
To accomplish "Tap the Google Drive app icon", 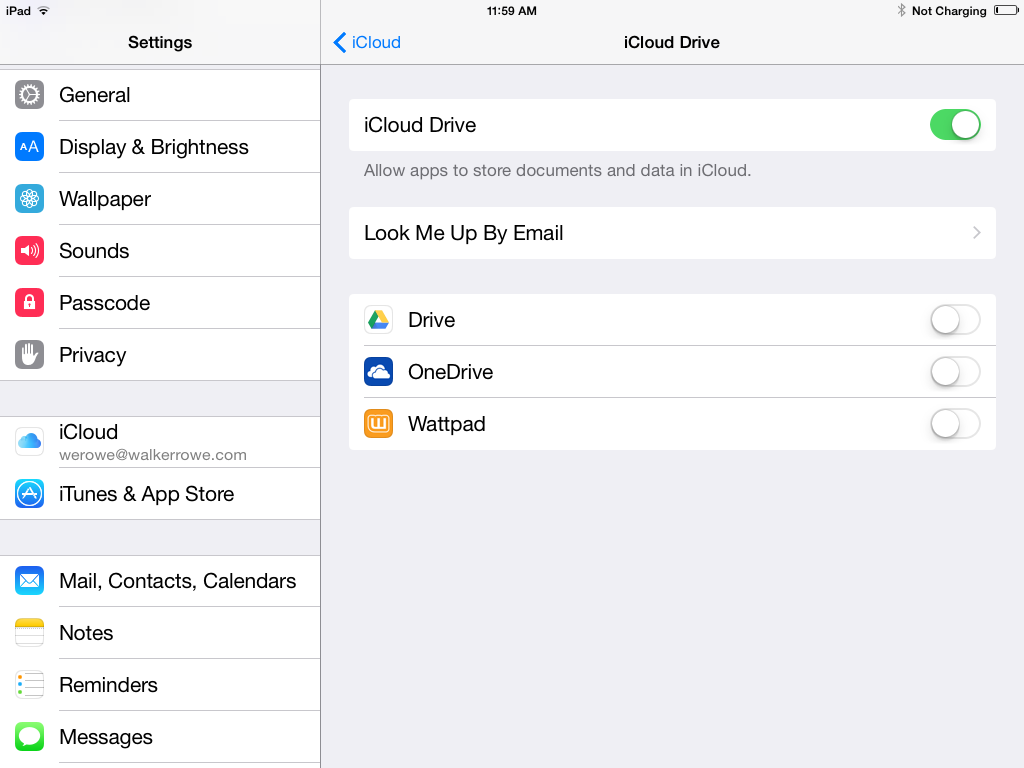I will tap(378, 320).
